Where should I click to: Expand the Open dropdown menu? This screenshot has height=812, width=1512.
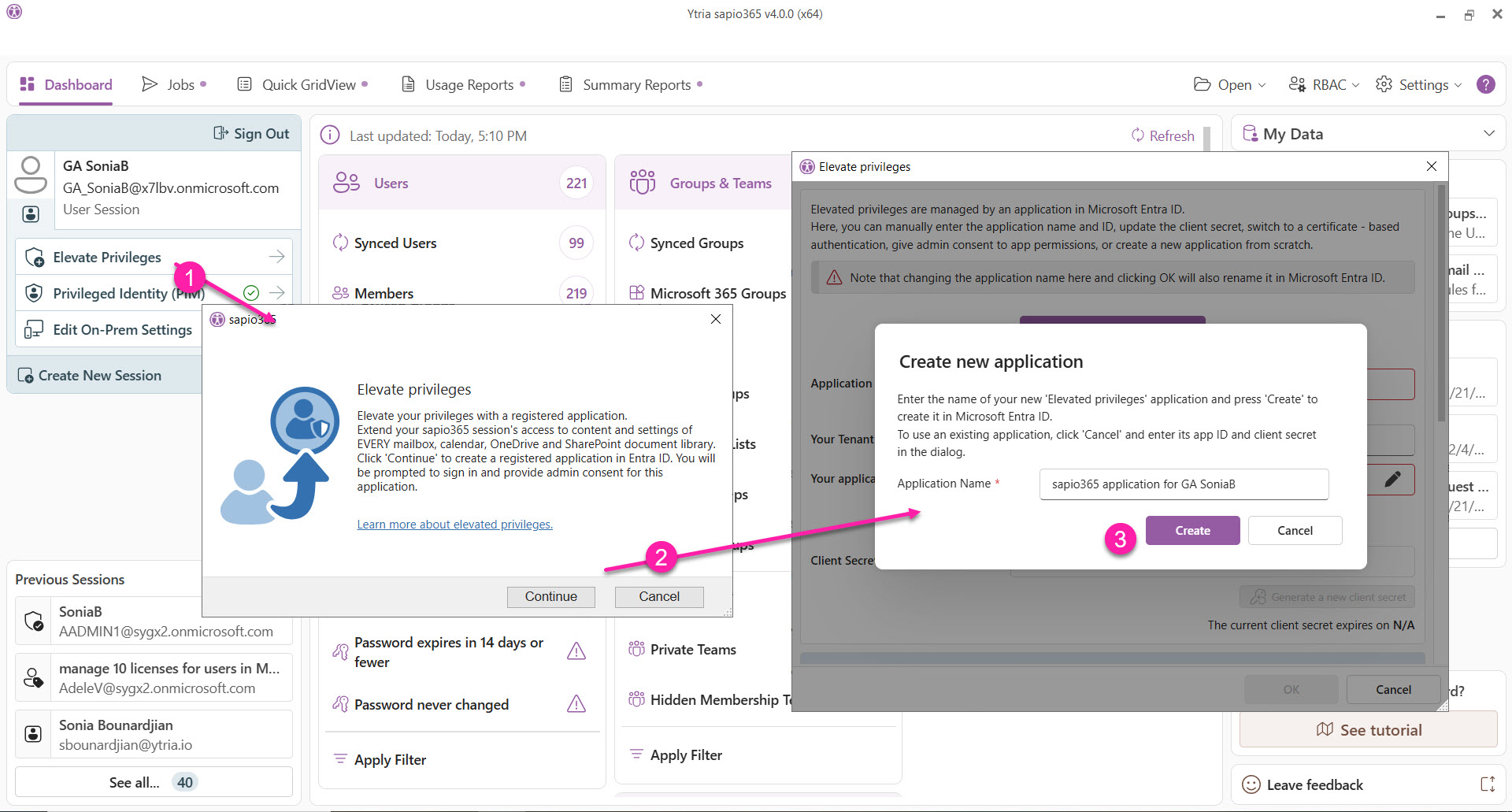[x=1229, y=84]
